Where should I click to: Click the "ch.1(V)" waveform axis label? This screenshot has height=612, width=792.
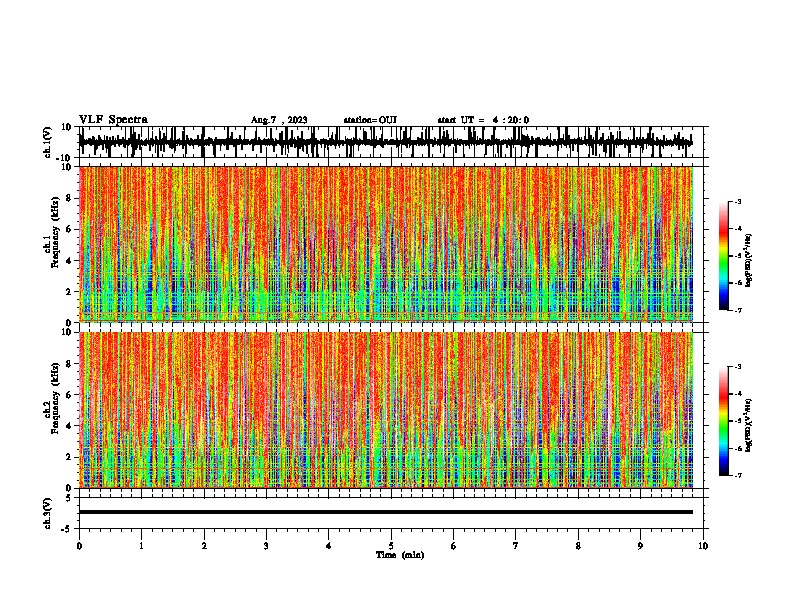[x=48, y=142]
